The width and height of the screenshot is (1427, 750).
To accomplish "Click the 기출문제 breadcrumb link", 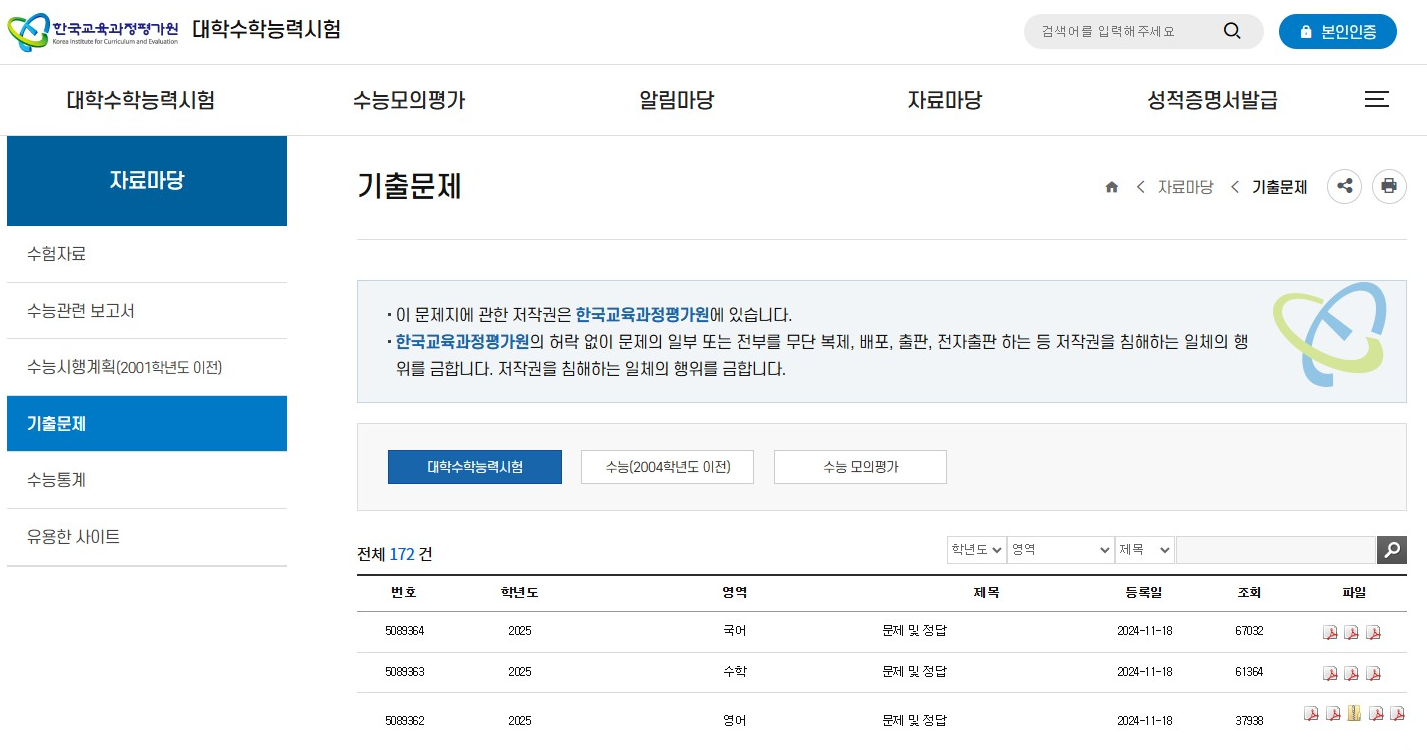I will coord(1279,187).
